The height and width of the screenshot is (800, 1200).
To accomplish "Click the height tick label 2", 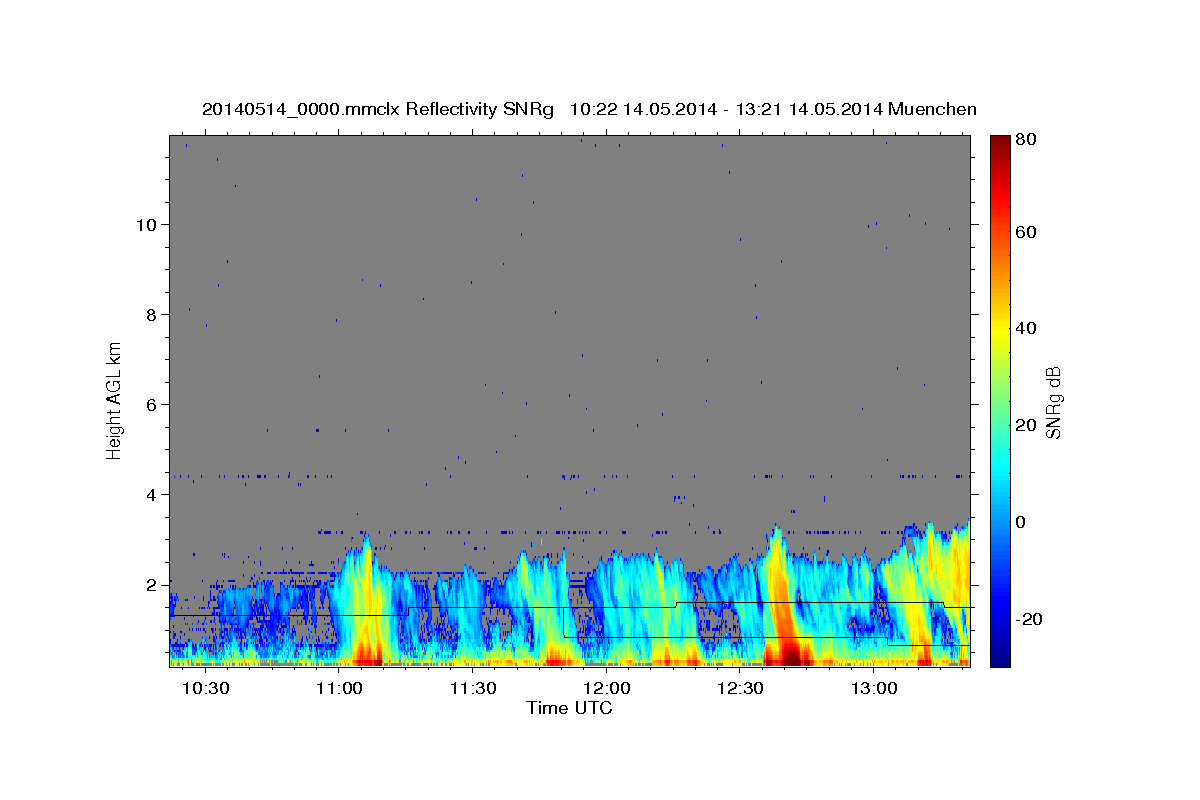I will tap(151, 585).
